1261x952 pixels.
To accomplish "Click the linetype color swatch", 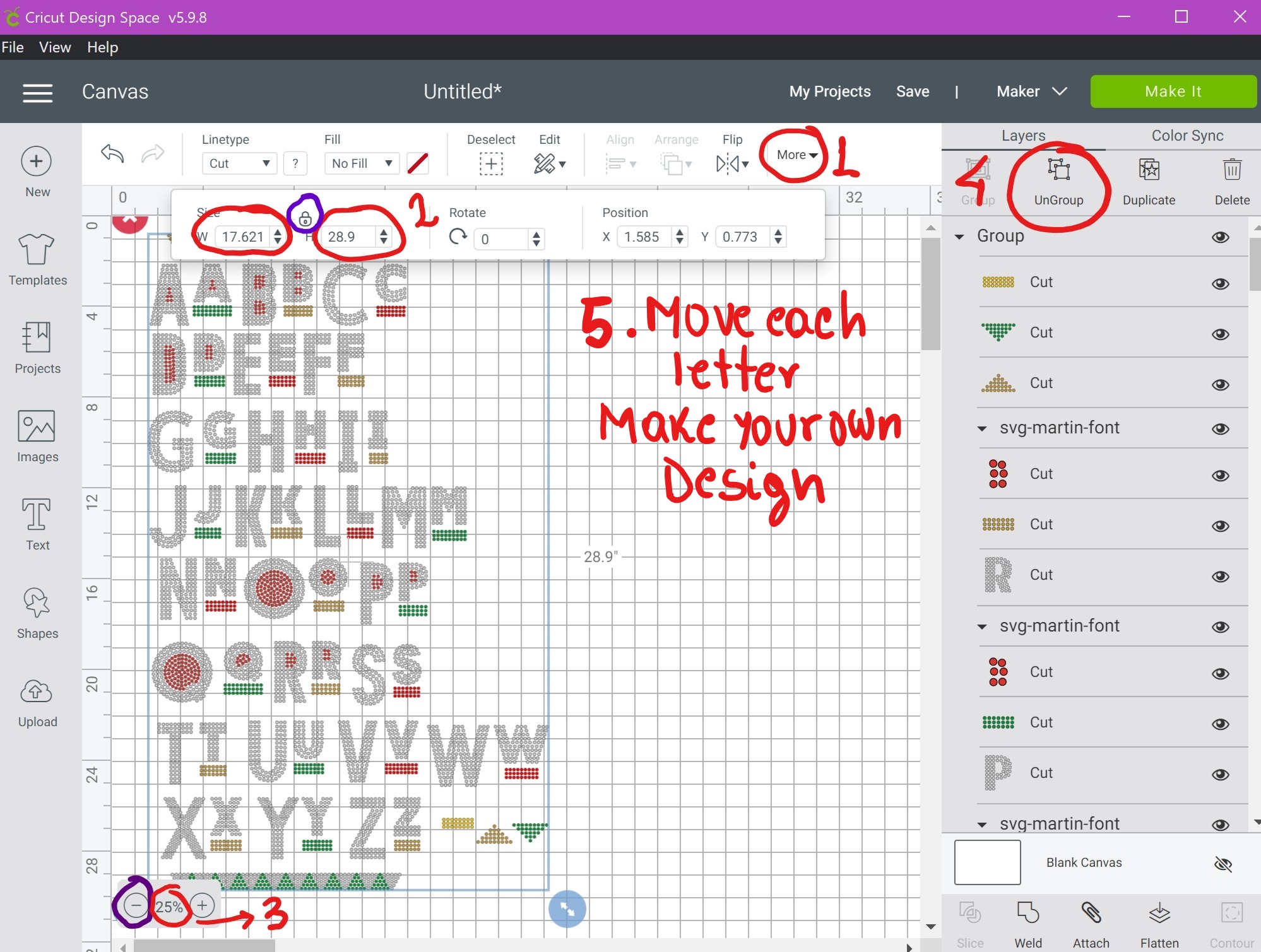I will 418,163.
